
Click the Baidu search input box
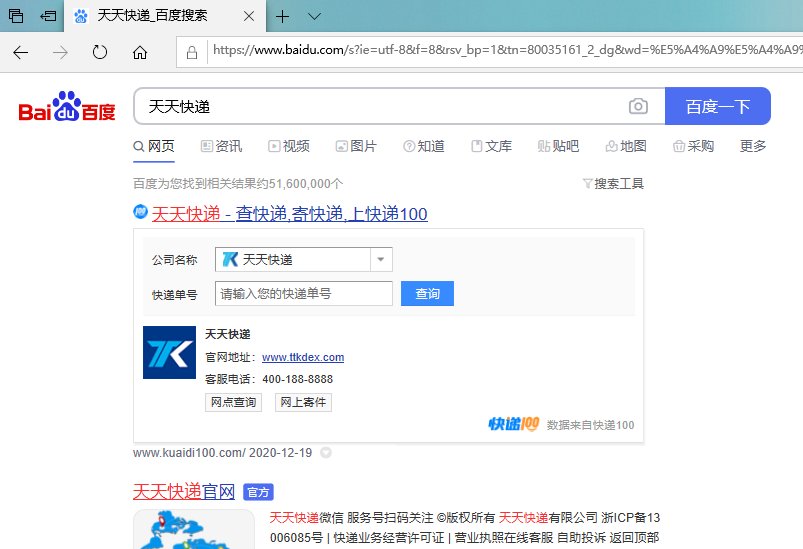pos(384,106)
